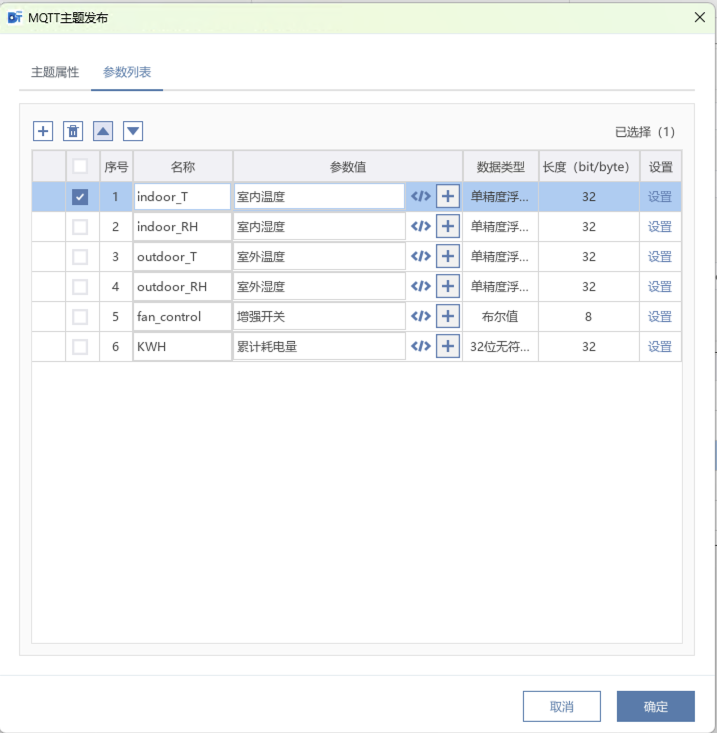Click the outdoor_T name field
This screenshot has width=717, height=733.
coord(182,257)
